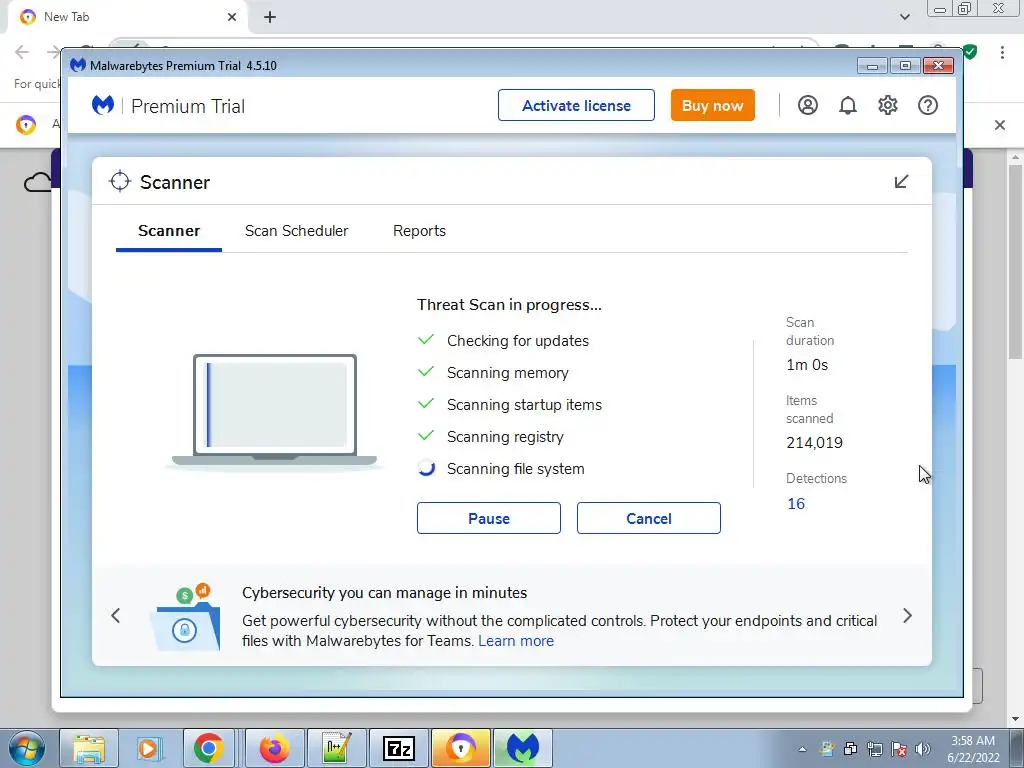The height and width of the screenshot is (768, 1024).
Task: Open the Malwarebytes help question-mark icon
Action: pyautogui.click(x=928, y=105)
